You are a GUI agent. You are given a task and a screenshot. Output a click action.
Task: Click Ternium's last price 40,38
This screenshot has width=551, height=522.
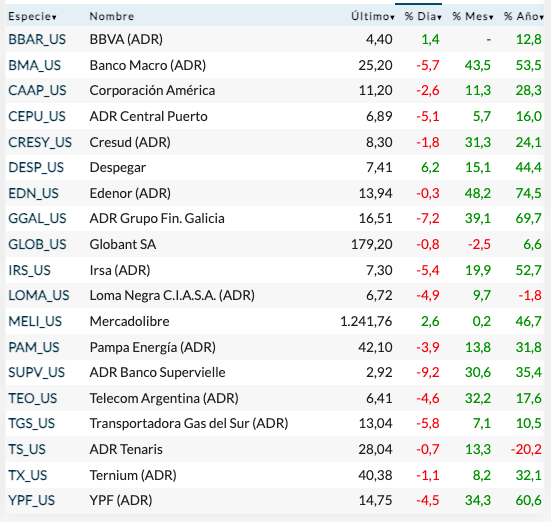[x=375, y=475]
